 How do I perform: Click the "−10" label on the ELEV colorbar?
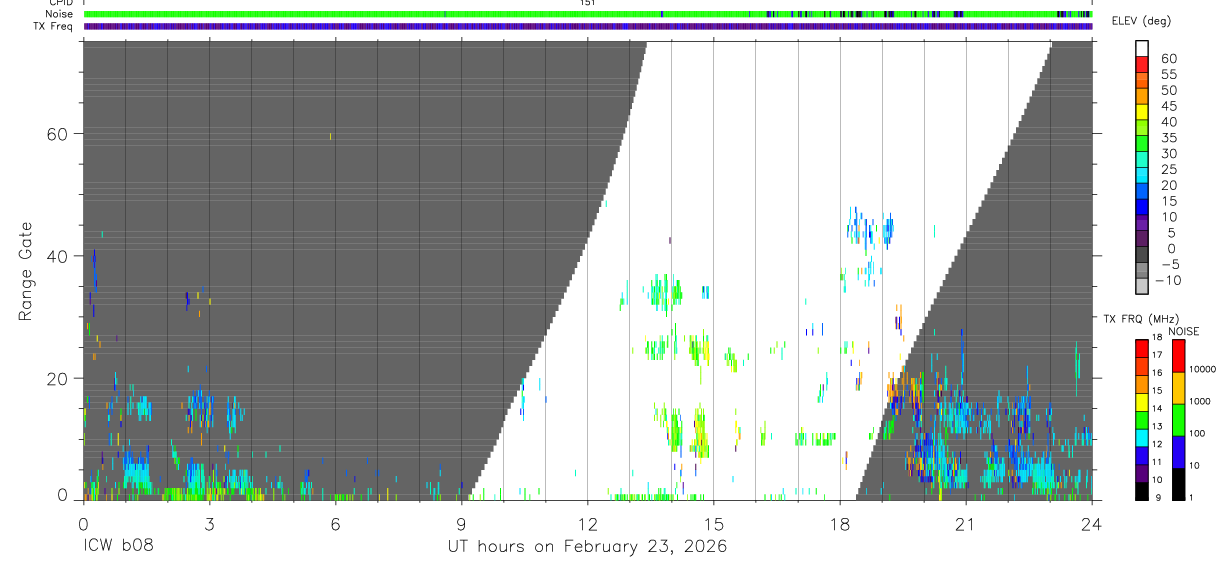1168,280
